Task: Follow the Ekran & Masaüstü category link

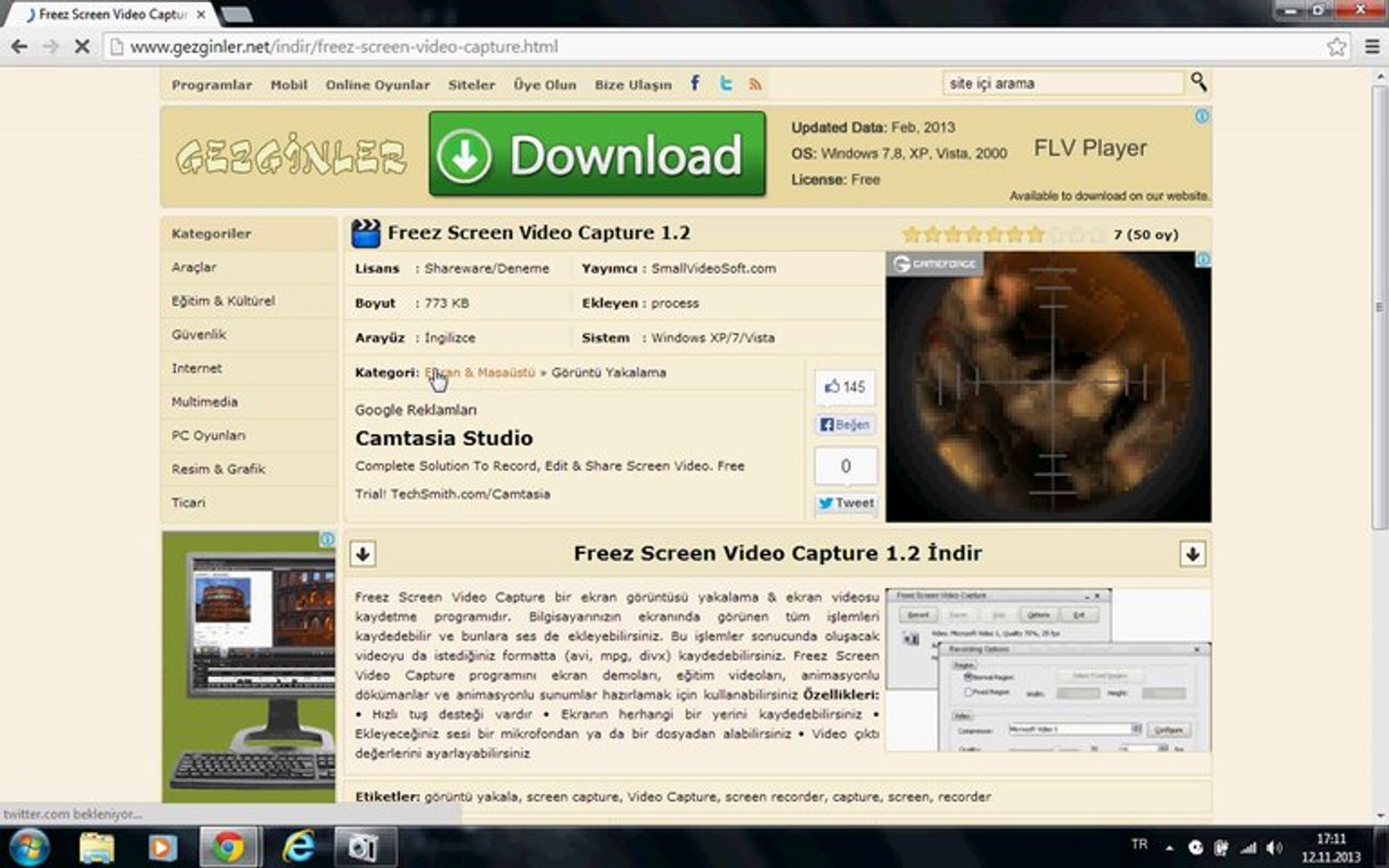Action: coord(480,372)
